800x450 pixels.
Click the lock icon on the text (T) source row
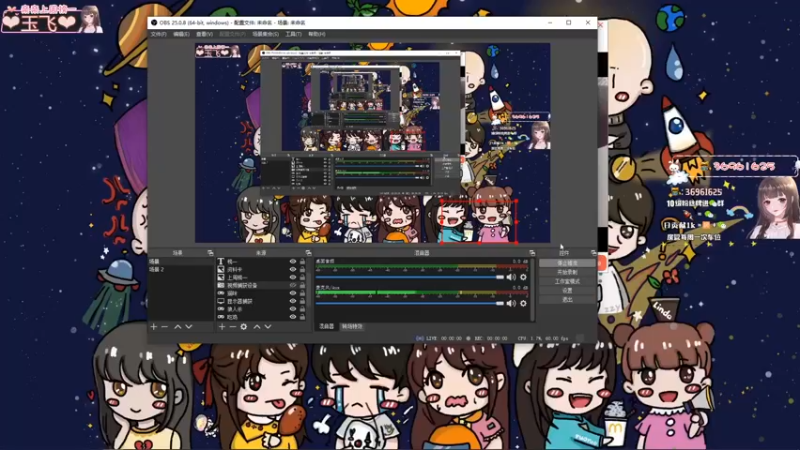(303, 262)
